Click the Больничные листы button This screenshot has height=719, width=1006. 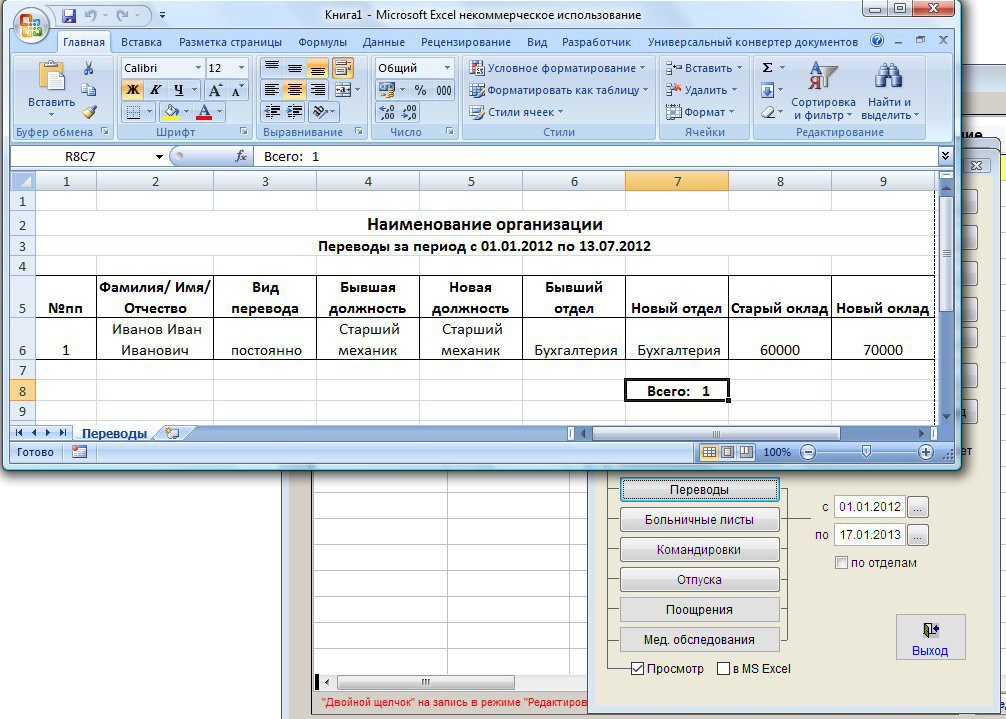[699, 520]
